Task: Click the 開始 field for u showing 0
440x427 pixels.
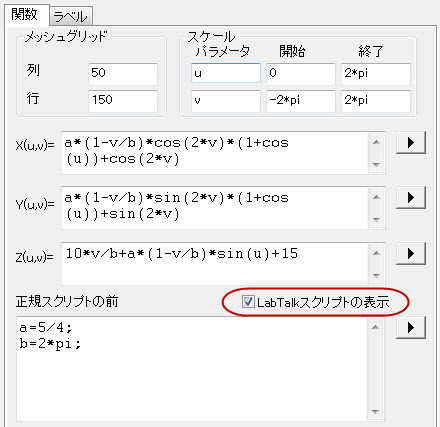Action: [301, 74]
